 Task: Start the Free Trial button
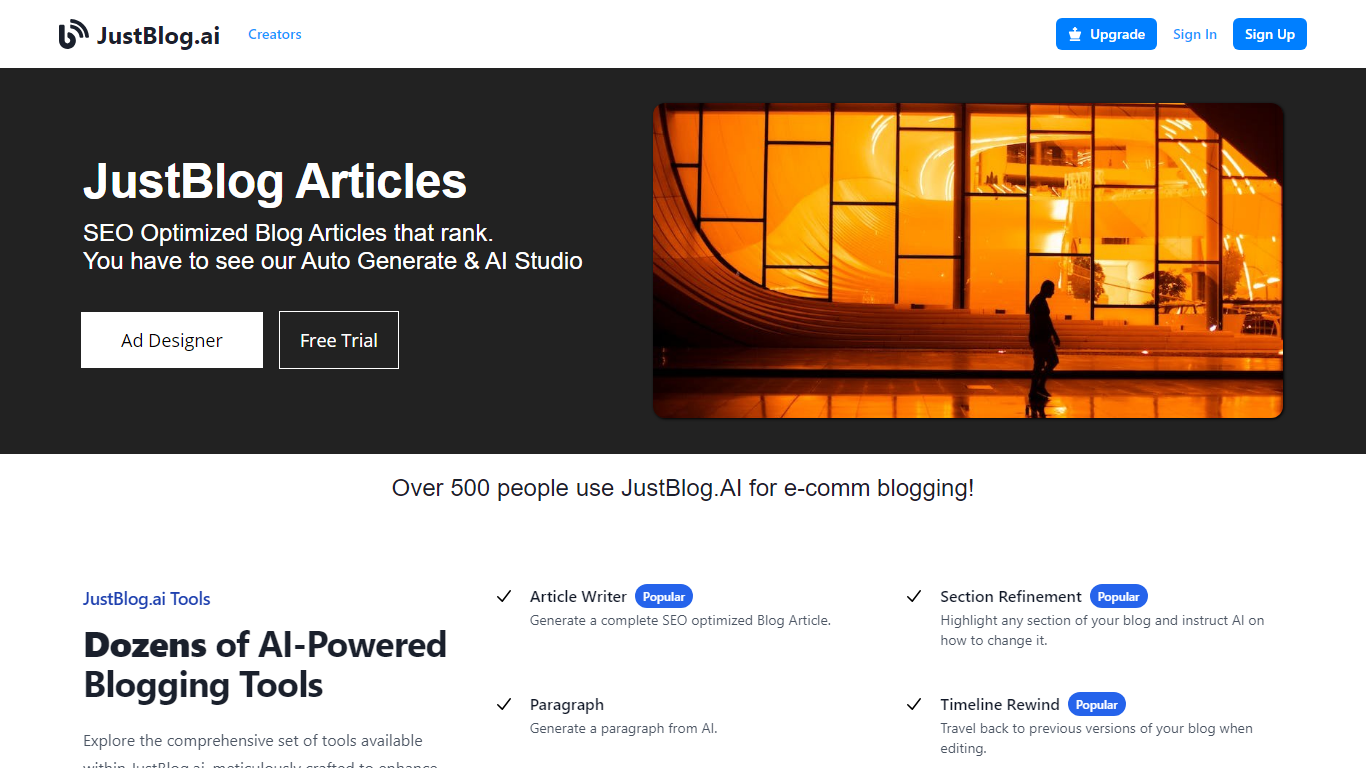339,340
